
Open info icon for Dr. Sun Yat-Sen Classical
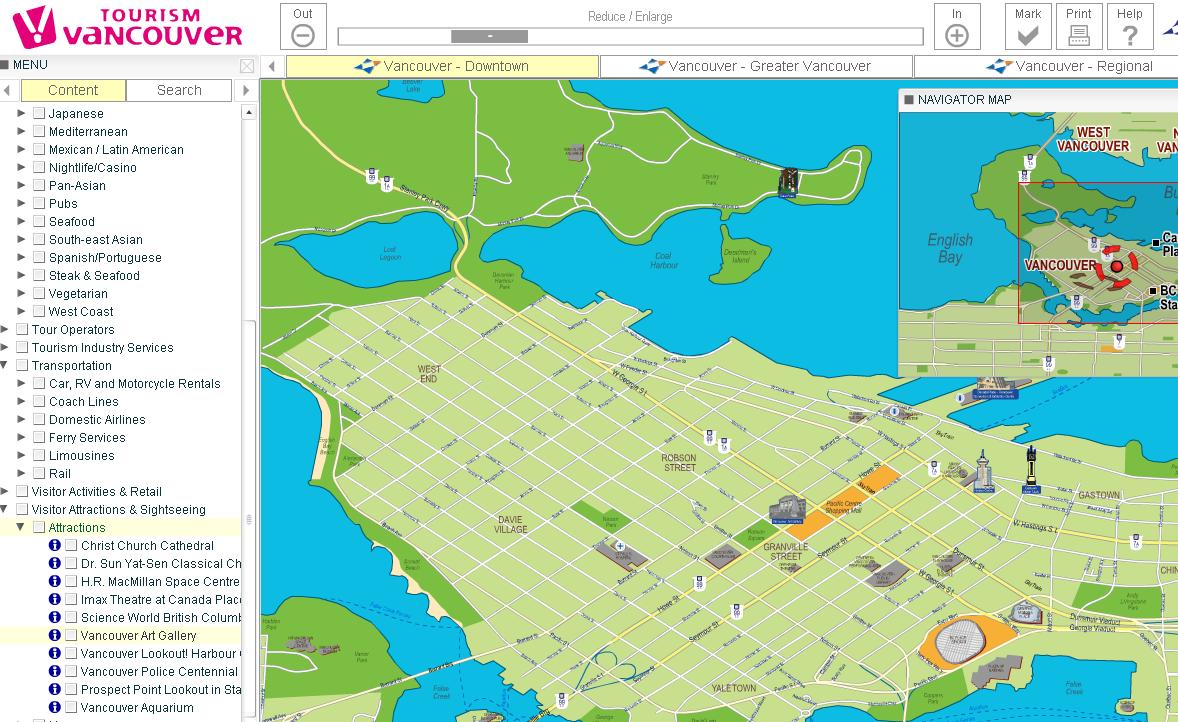[55, 563]
